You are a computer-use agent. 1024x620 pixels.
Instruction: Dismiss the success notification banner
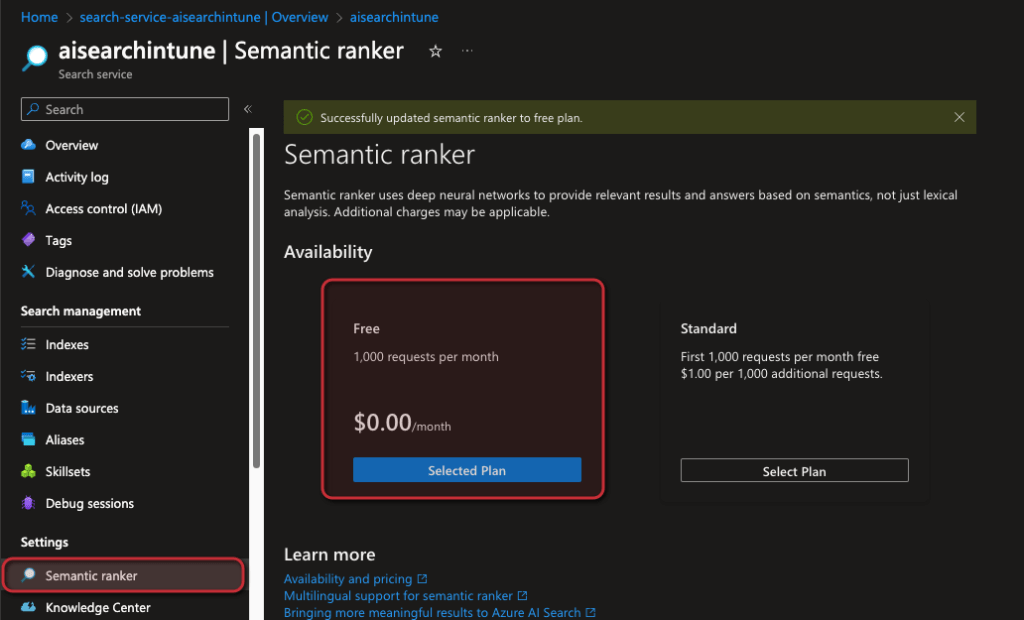point(959,117)
